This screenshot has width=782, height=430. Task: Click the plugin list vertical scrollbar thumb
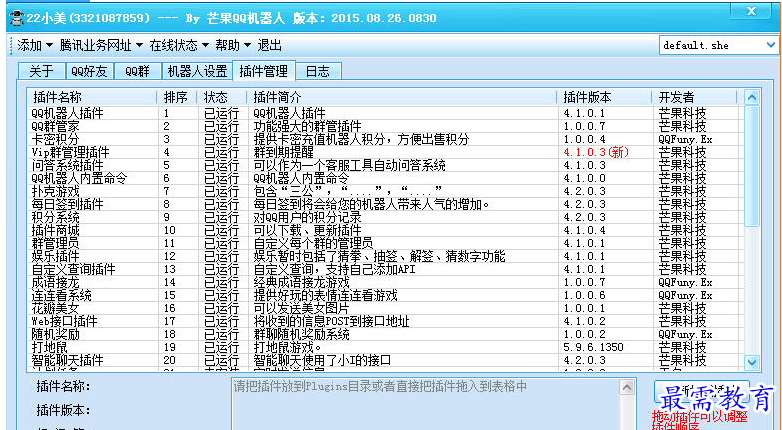click(x=752, y=166)
